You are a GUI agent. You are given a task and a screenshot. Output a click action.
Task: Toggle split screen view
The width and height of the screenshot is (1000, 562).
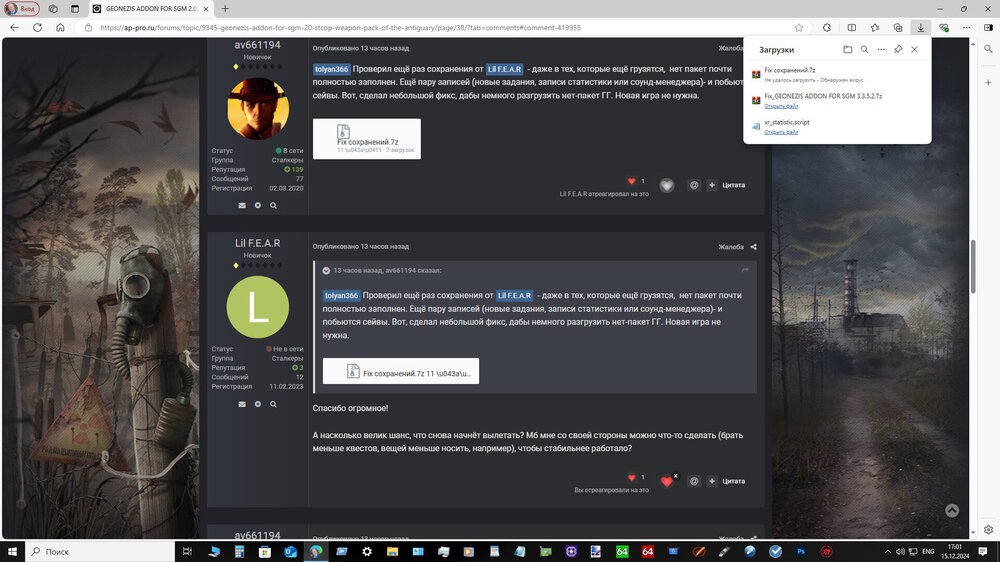pyautogui.click(x=851, y=27)
